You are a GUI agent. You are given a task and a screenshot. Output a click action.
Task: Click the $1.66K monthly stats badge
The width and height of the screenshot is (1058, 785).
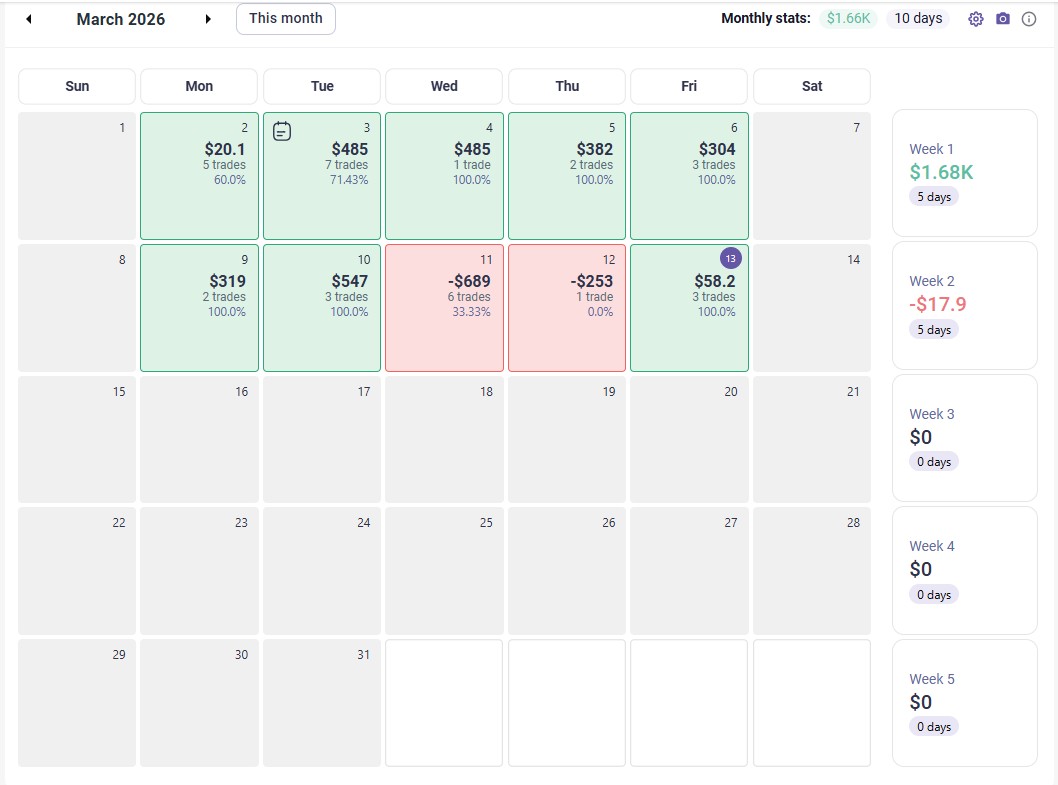(x=848, y=17)
